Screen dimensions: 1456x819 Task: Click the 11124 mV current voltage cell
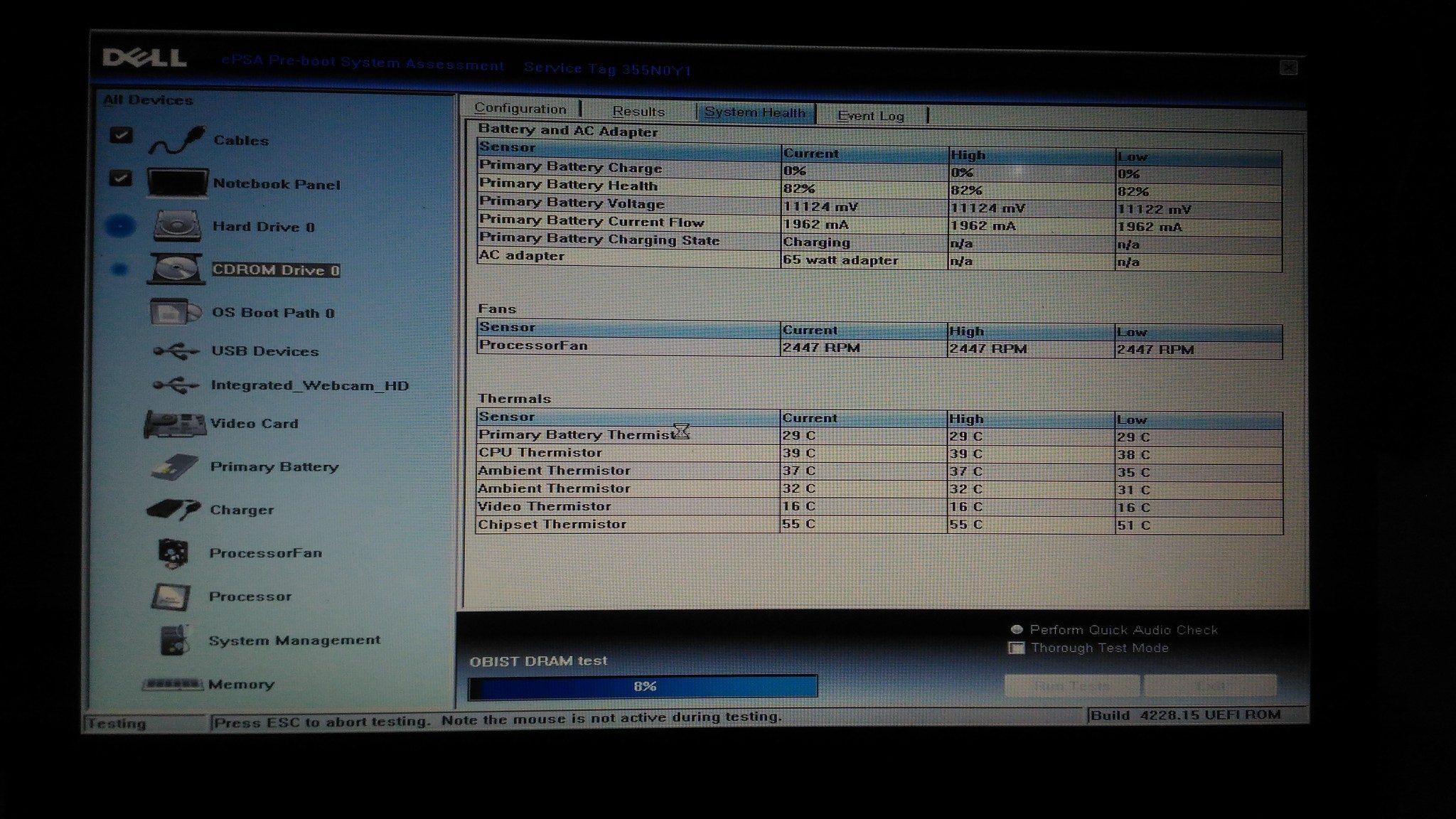pos(820,206)
